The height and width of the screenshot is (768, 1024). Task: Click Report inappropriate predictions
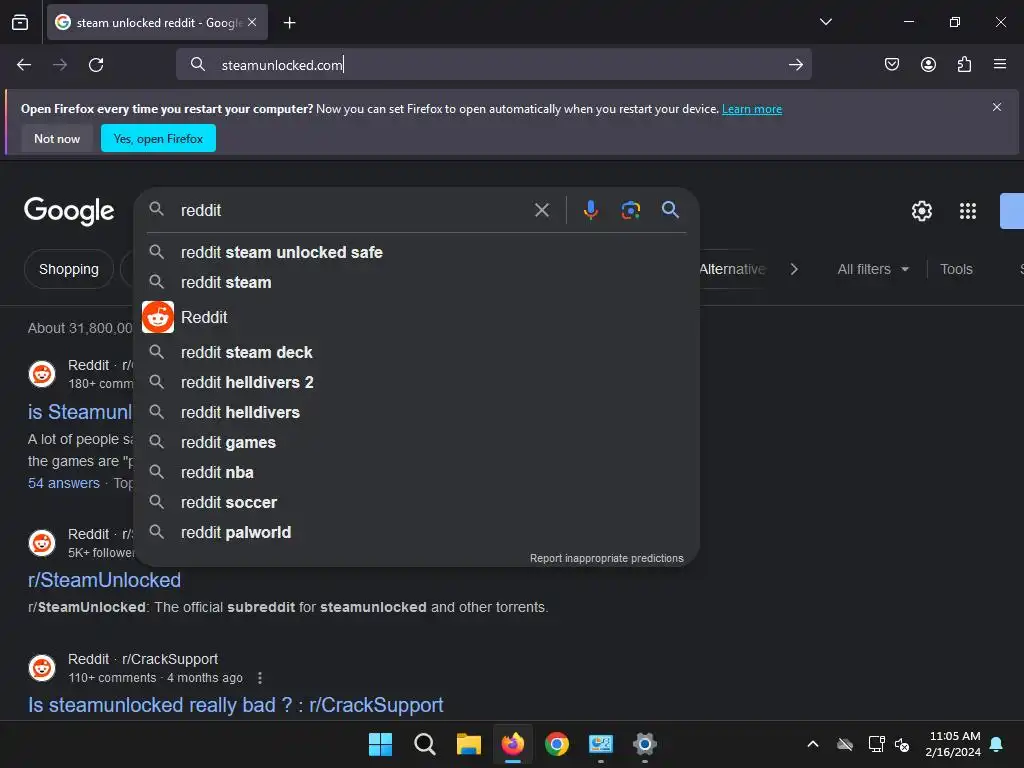[x=606, y=558]
